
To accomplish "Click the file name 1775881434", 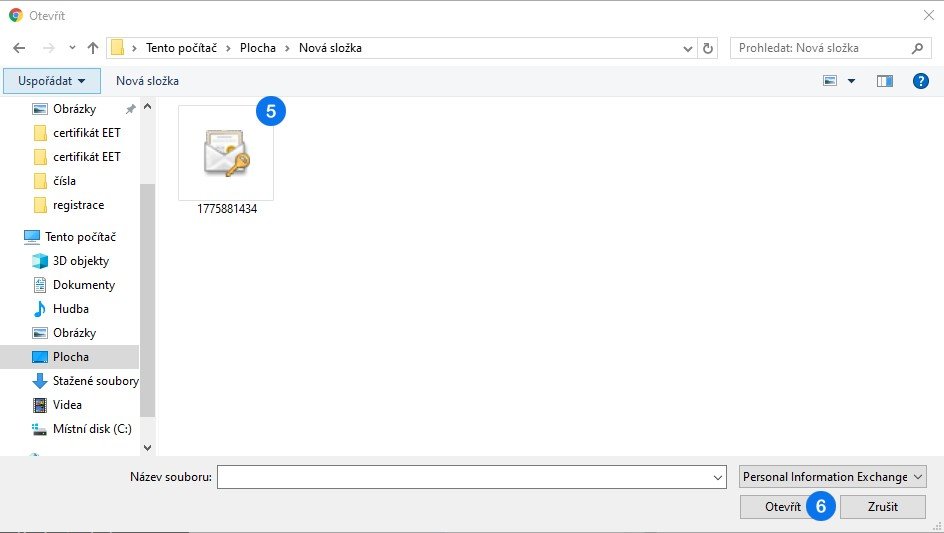I will click(x=227, y=209).
